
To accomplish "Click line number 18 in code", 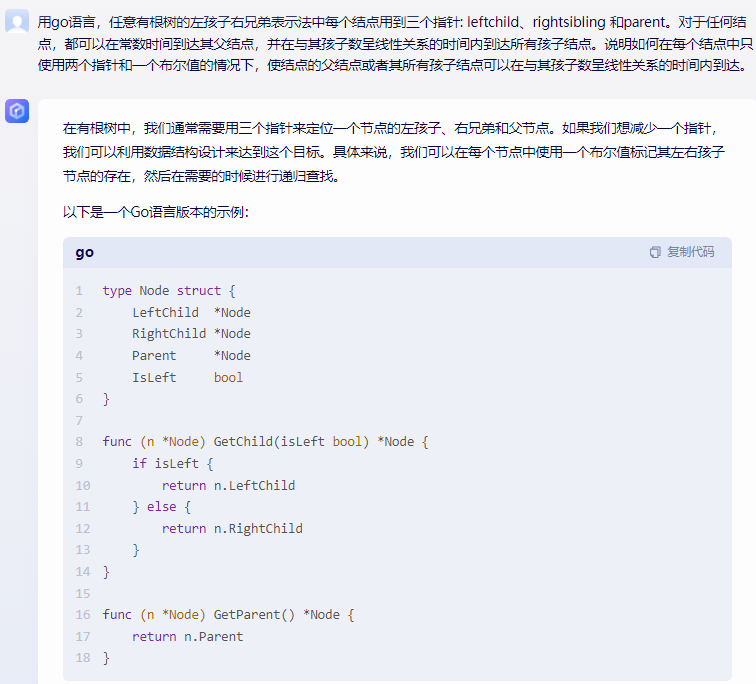I will tap(82, 657).
